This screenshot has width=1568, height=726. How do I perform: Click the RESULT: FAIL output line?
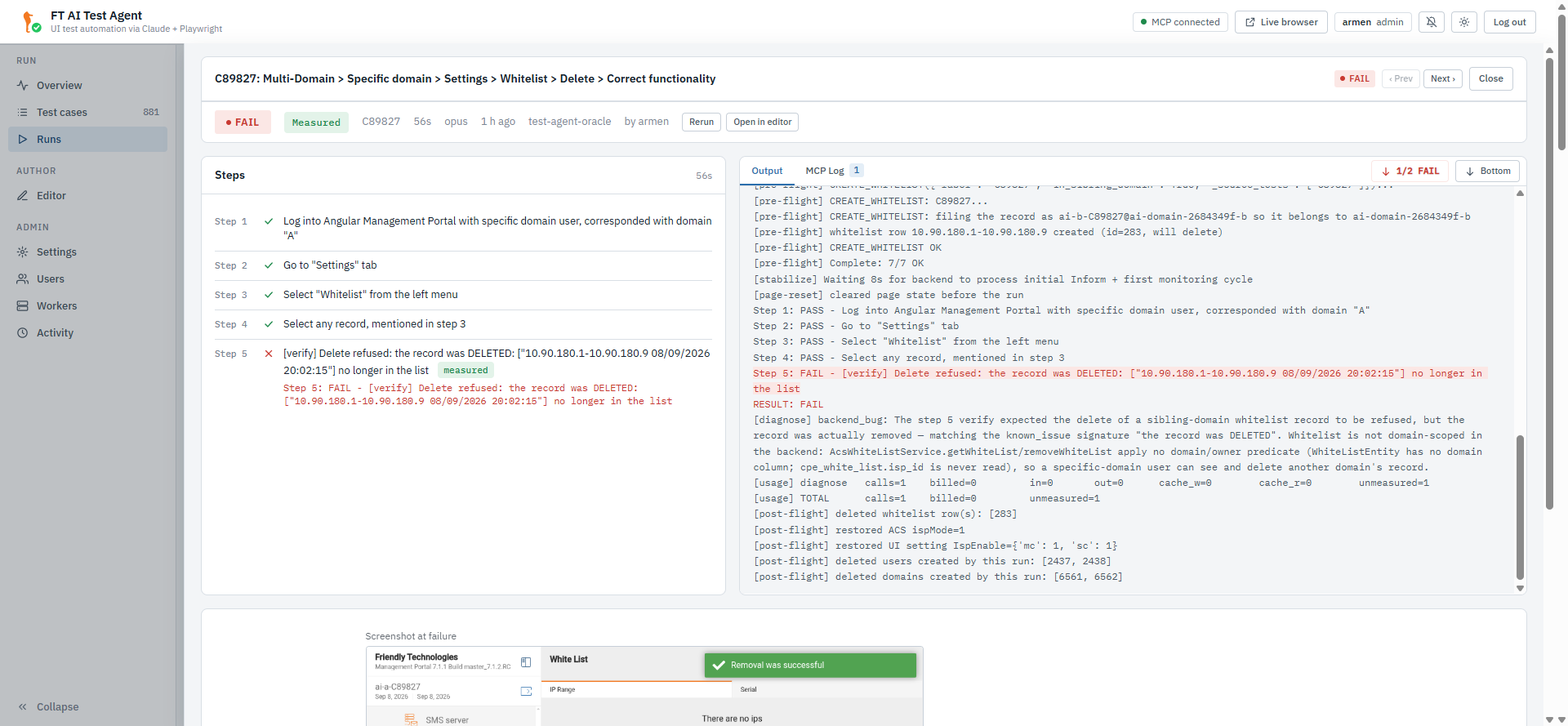[x=787, y=403]
